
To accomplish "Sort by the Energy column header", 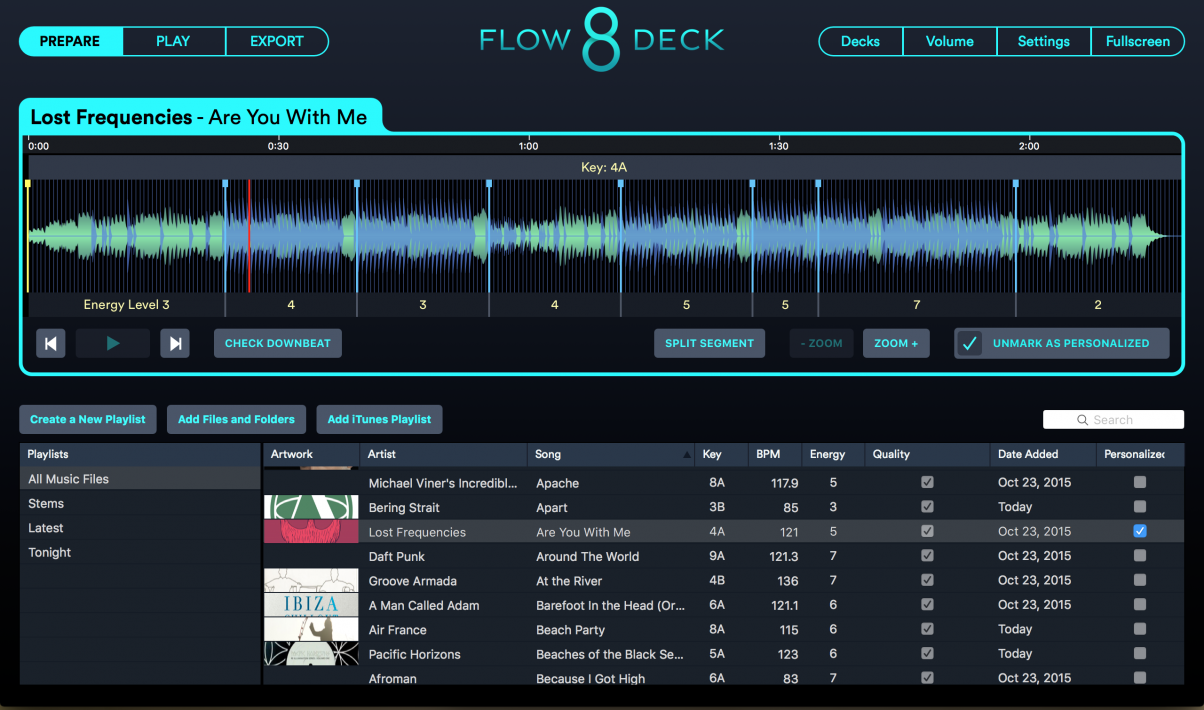I will click(x=833, y=455).
